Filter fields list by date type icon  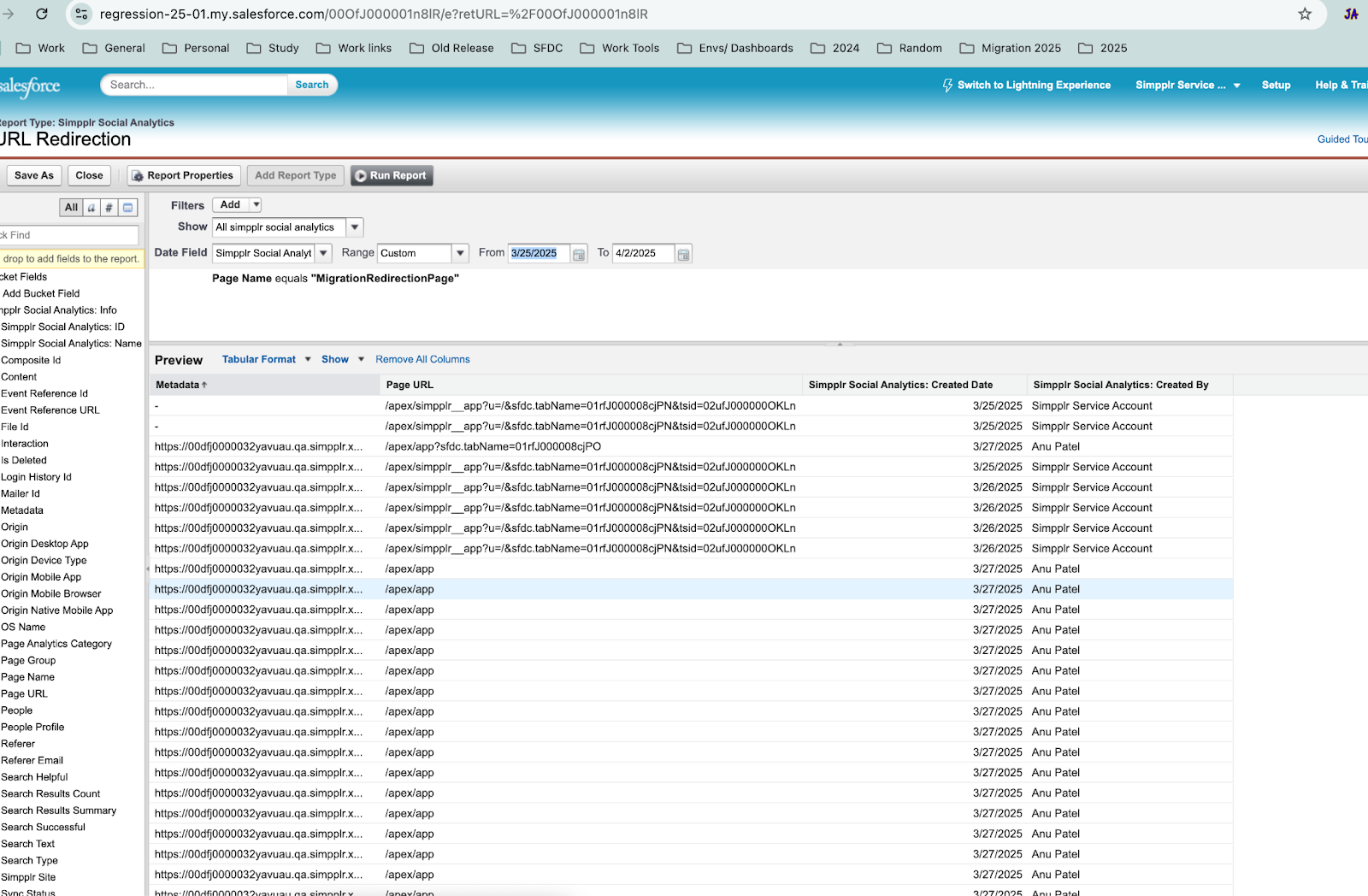[127, 208]
